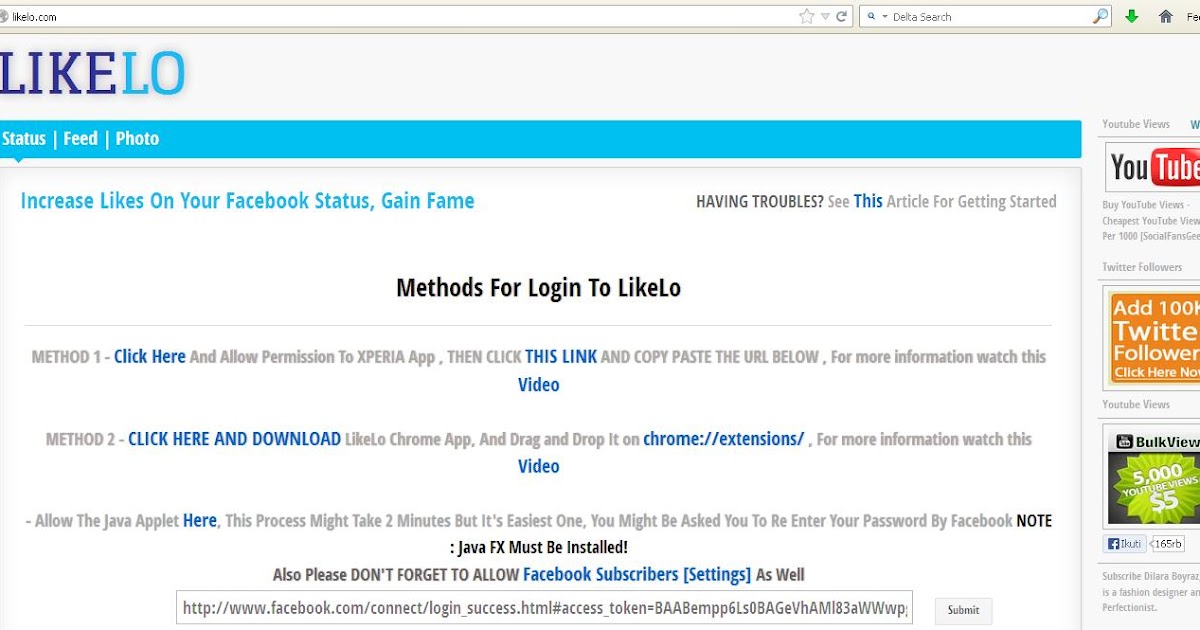The height and width of the screenshot is (630, 1200).
Task: Bookmark this page with the star icon
Action: [807, 16]
